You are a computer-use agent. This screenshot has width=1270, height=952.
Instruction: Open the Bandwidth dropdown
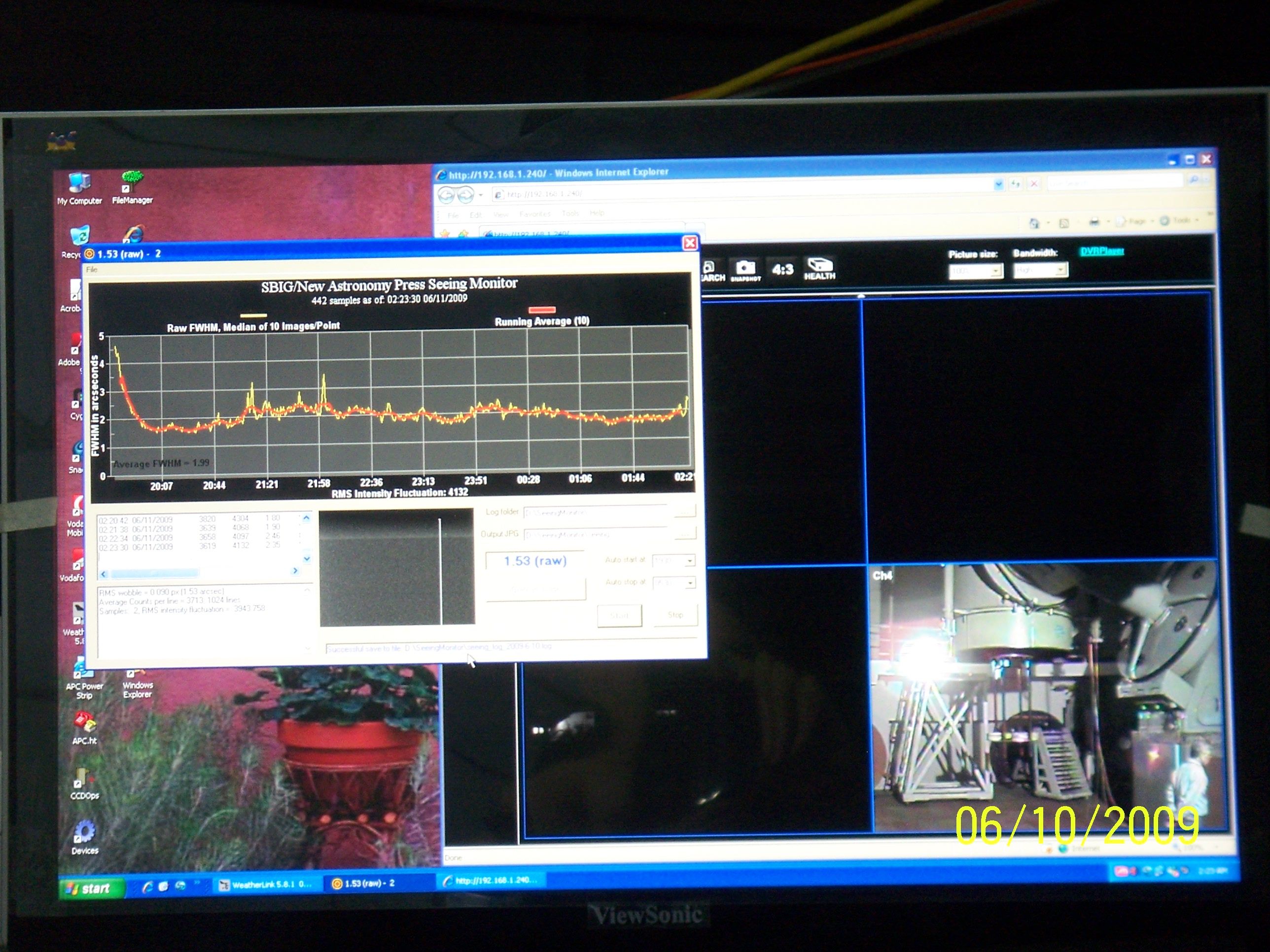(1060, 270)
